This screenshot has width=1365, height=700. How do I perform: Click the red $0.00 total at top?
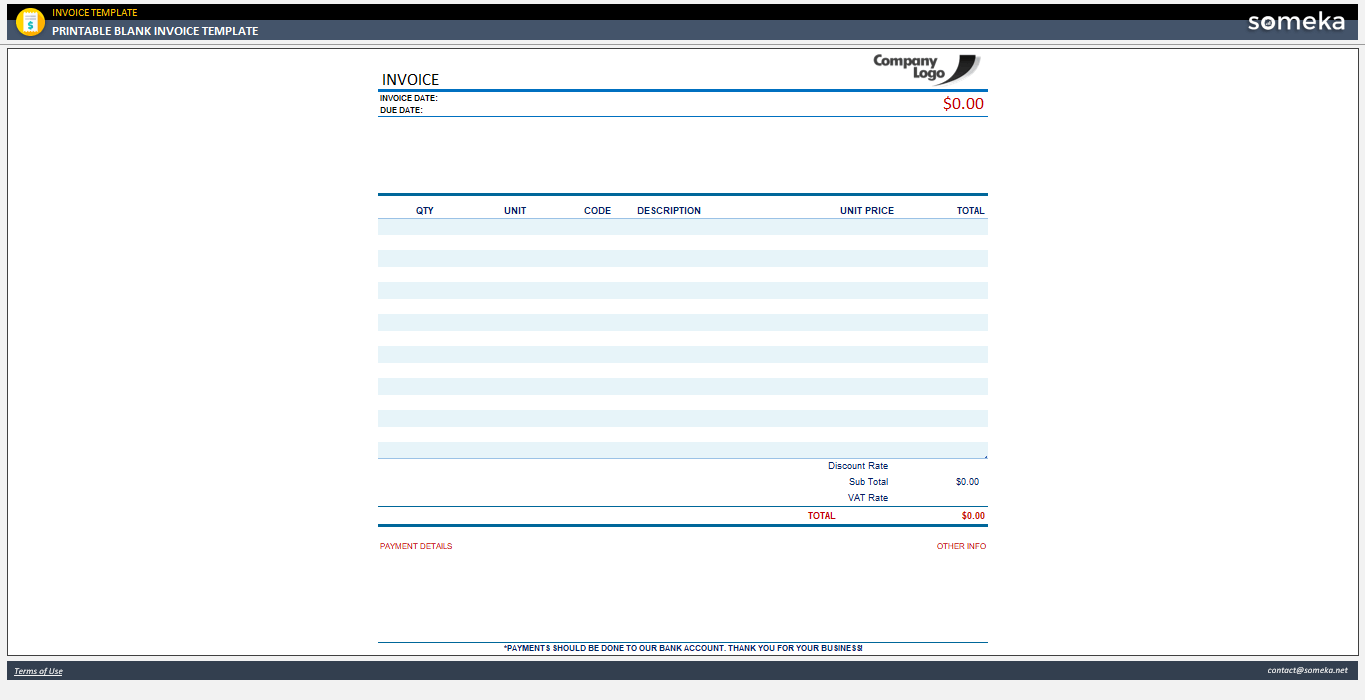pos(962,103)
